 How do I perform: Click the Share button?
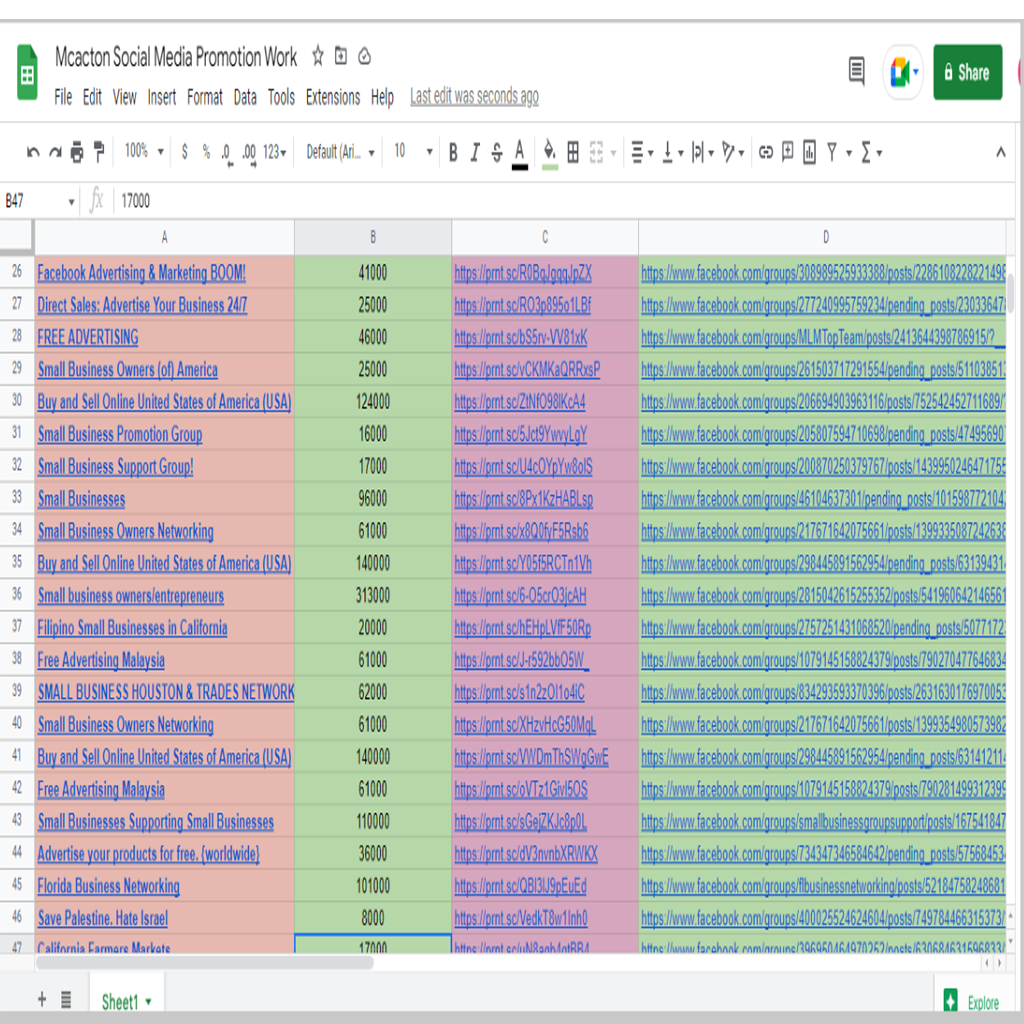[x=967, y=72]
